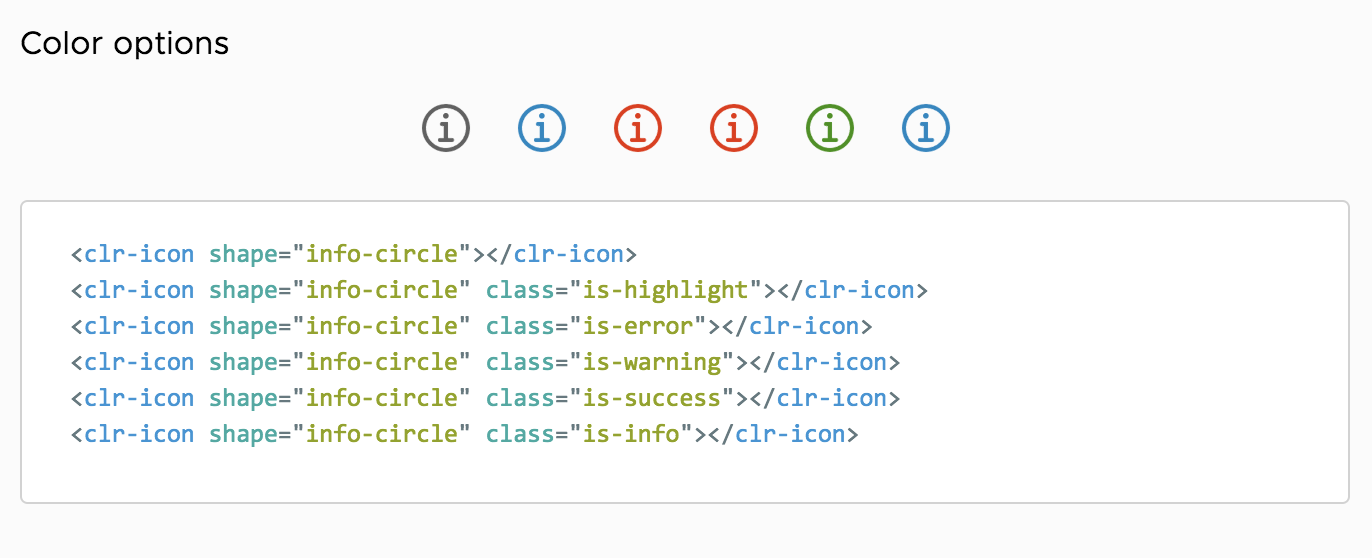Click the gray default info-circle icon
The width and height of the screenshot is (1372, 558).
(446, 128)
